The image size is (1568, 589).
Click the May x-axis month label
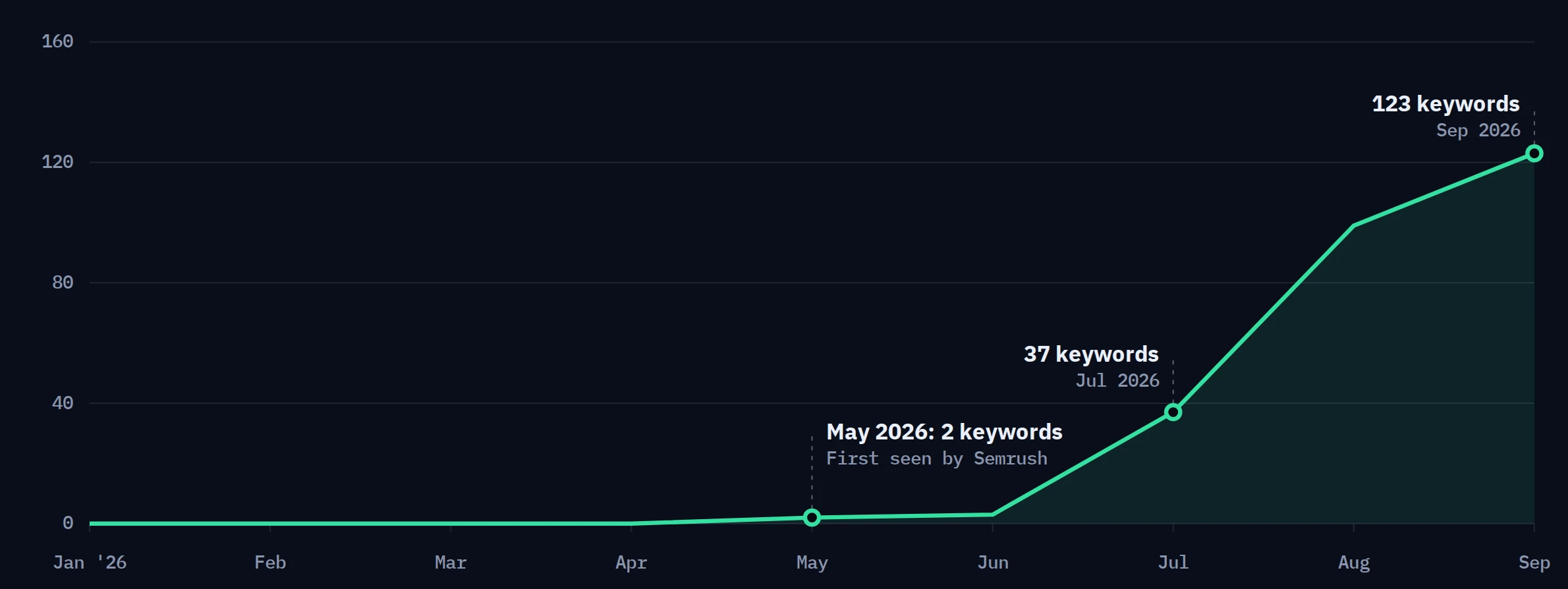[x=812, y=563]
